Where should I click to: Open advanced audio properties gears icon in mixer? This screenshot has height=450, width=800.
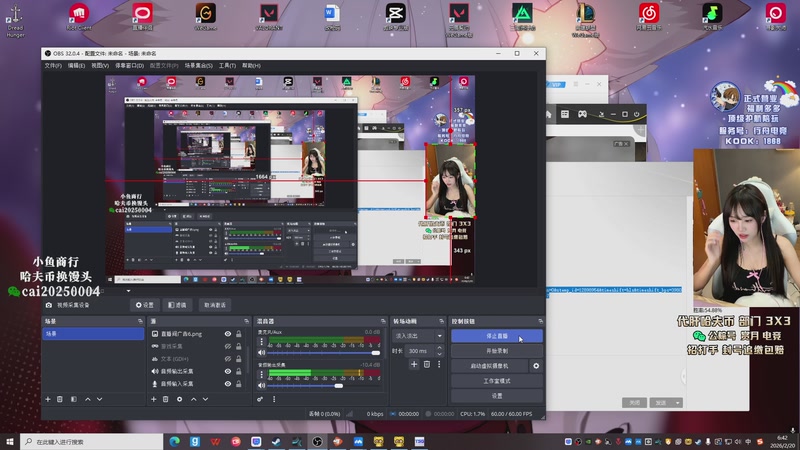tap(260, 399)
